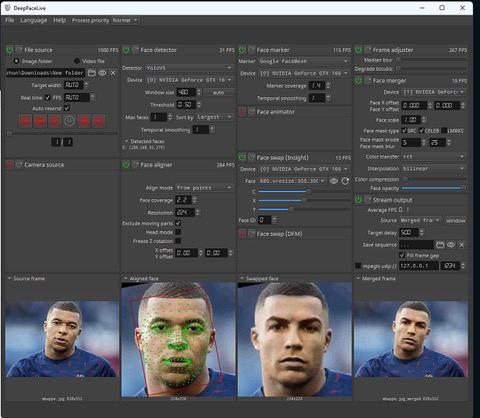Open the Detector YoloV5 dropdown
The image size is (480, 418).
pyautogui.click(x=189, y=68)
